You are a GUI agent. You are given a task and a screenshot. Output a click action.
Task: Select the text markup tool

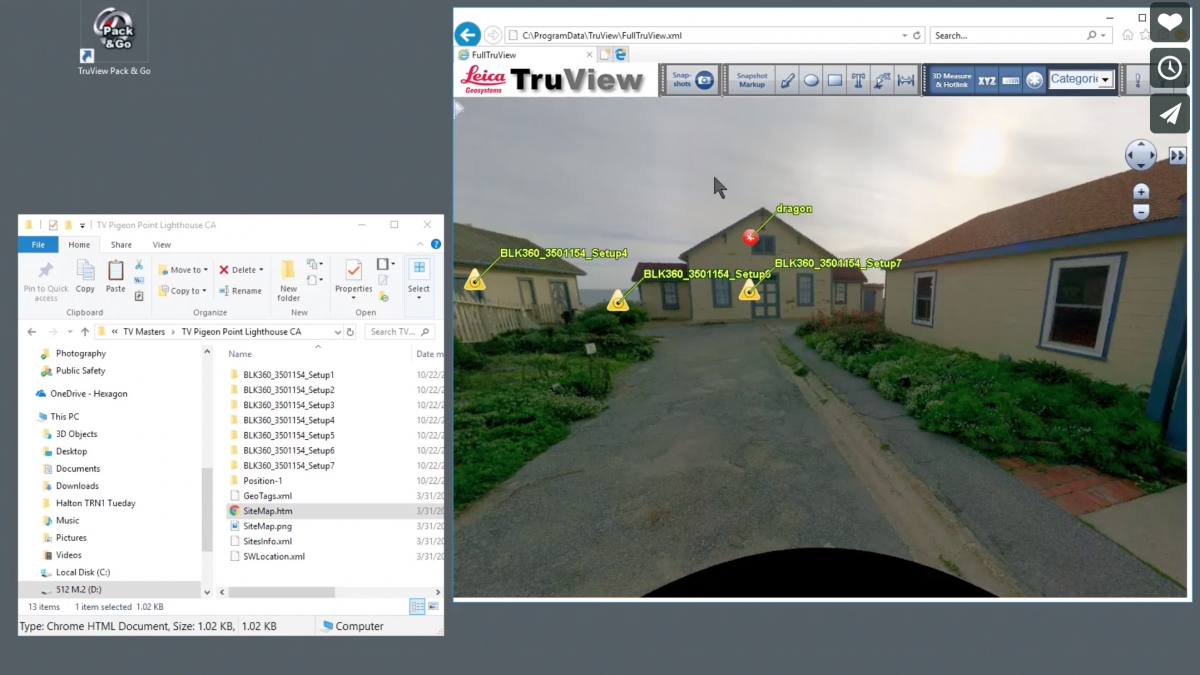coord(858,79)
